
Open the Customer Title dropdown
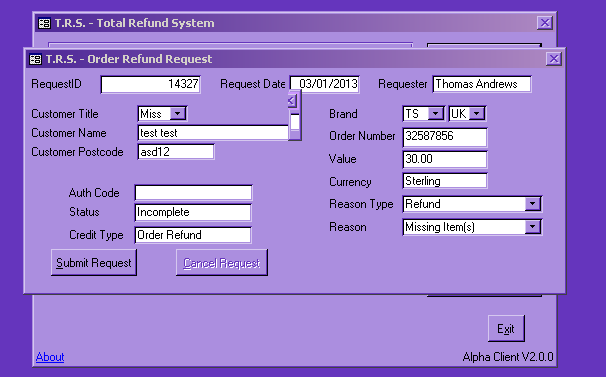[178, 114]
